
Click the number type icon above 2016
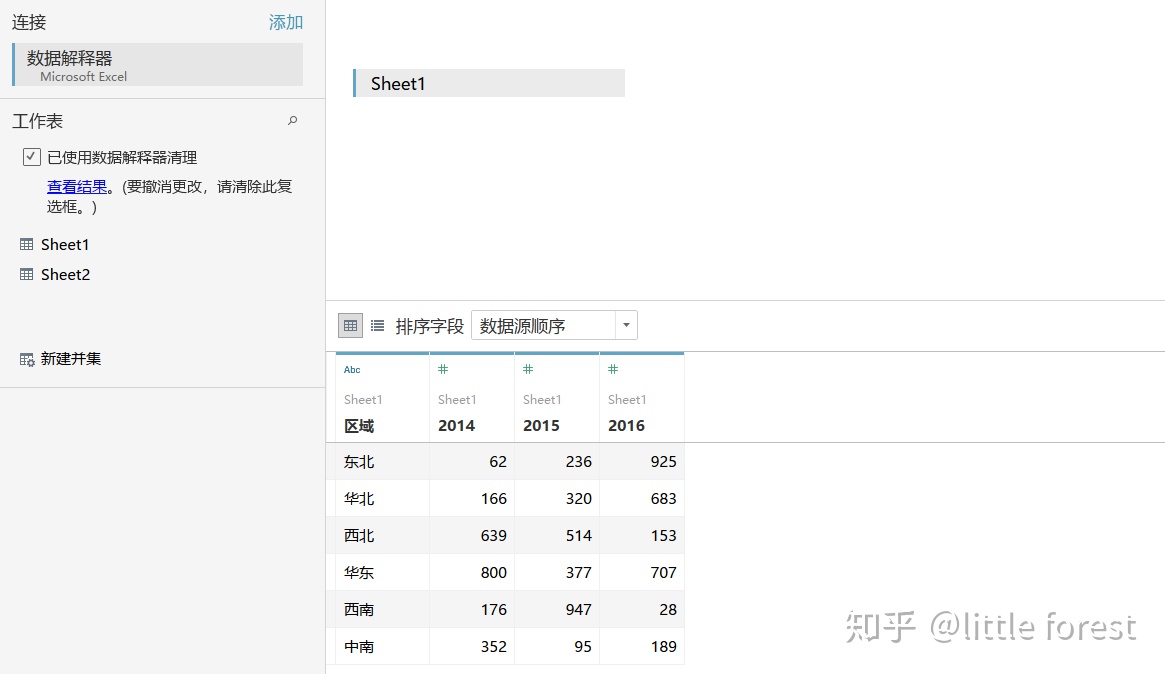(x=613, y=369)
